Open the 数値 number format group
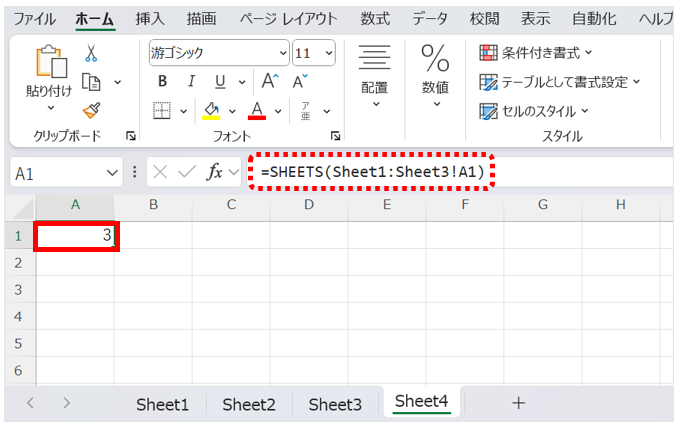 [435, 76]
